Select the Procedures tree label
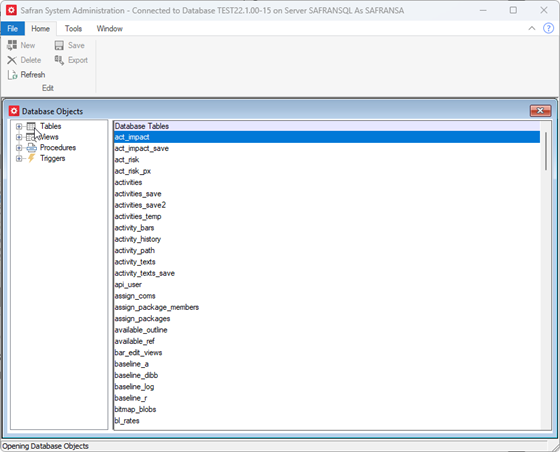Screen dimensions: 560x452 tap(58, 147)
